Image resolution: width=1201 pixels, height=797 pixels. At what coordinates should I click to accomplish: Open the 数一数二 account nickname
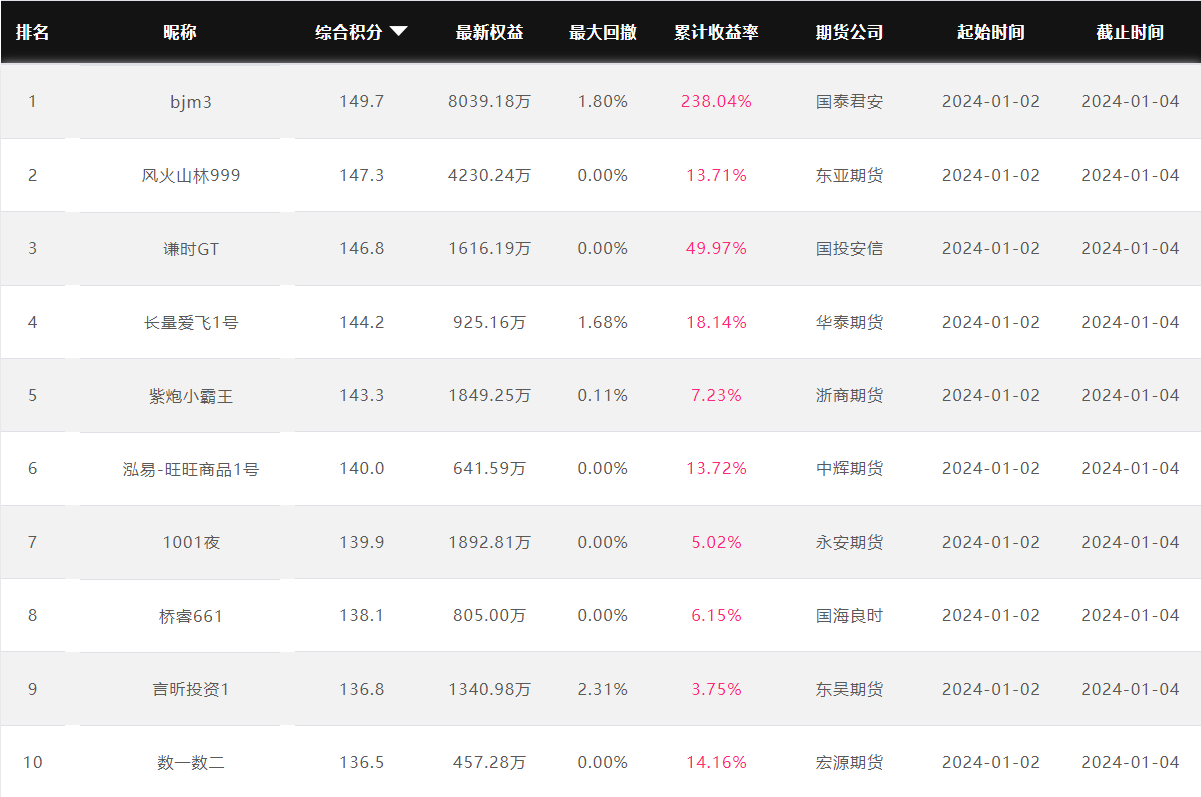coord(191,763)
